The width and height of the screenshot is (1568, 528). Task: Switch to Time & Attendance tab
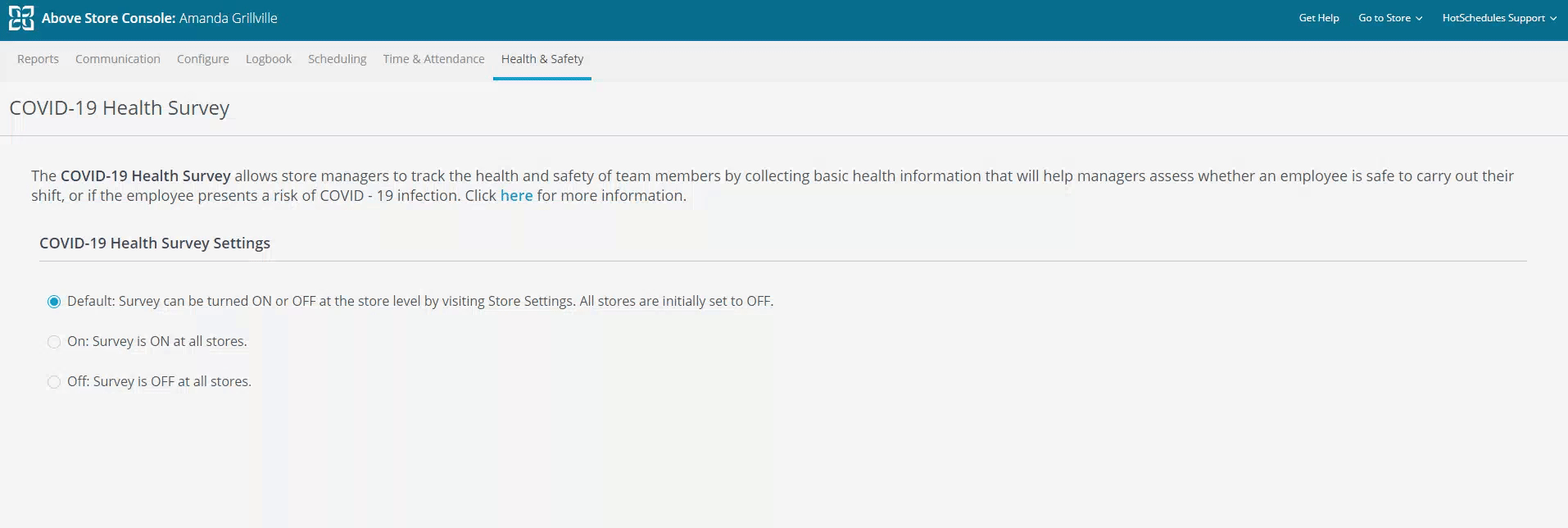point(433,59)
